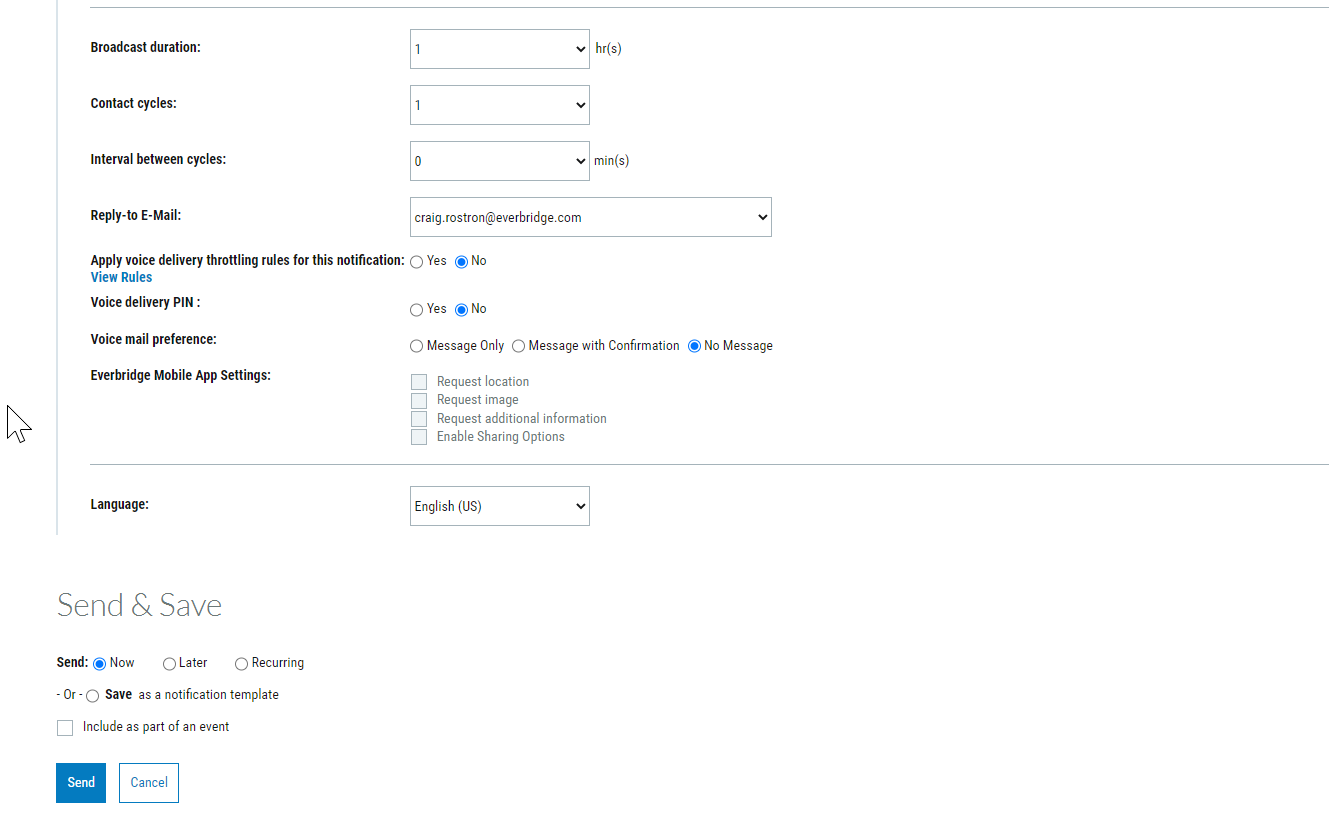Enable voice delivery throttling rules
This screenshot has height=814, width=1344.
pyautogui.click(x=416, y=260)
